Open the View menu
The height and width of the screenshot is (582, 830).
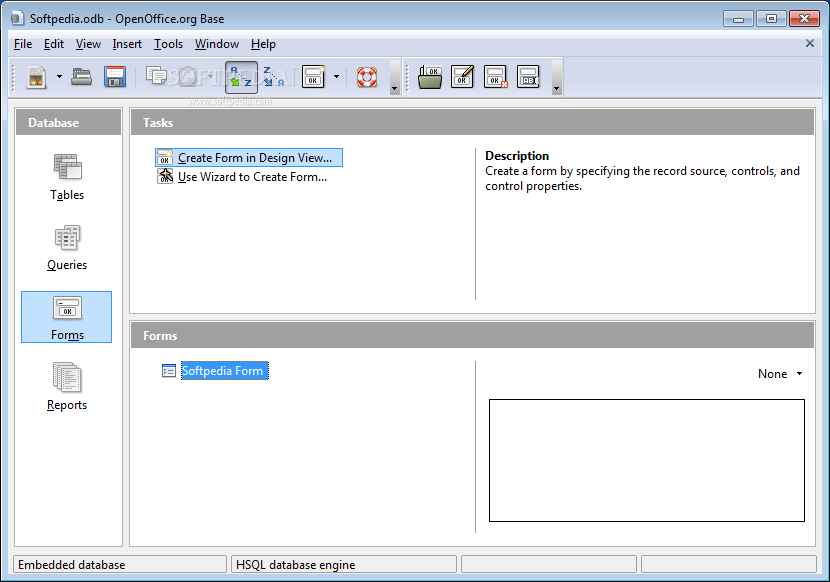(88, 44)
